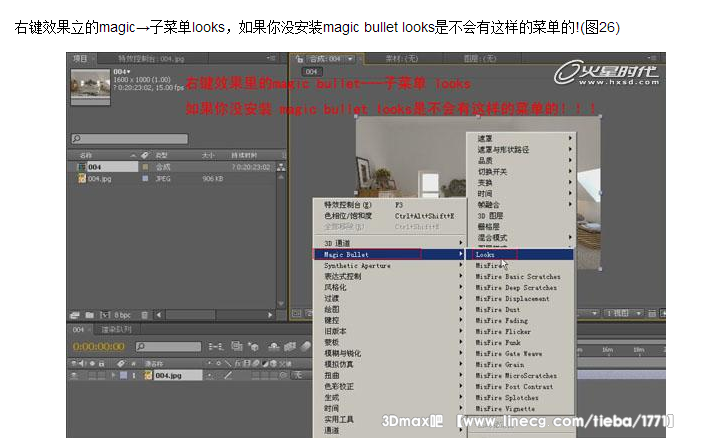Open the 8 bpc color depth setting
Viewport: 703px width, 438px height.
click(x=122, y=315)
